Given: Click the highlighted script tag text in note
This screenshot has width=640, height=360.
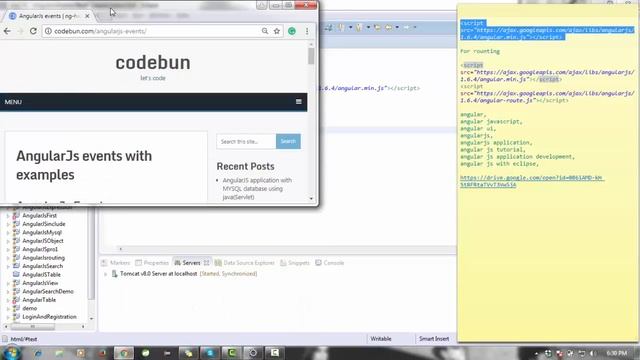Looking at the screenshot, I should click(x=547, y=30).
